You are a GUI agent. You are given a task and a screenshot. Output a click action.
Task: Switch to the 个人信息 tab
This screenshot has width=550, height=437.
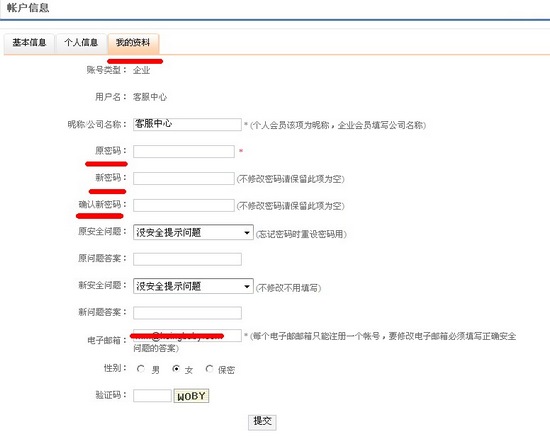coord(81,43)
